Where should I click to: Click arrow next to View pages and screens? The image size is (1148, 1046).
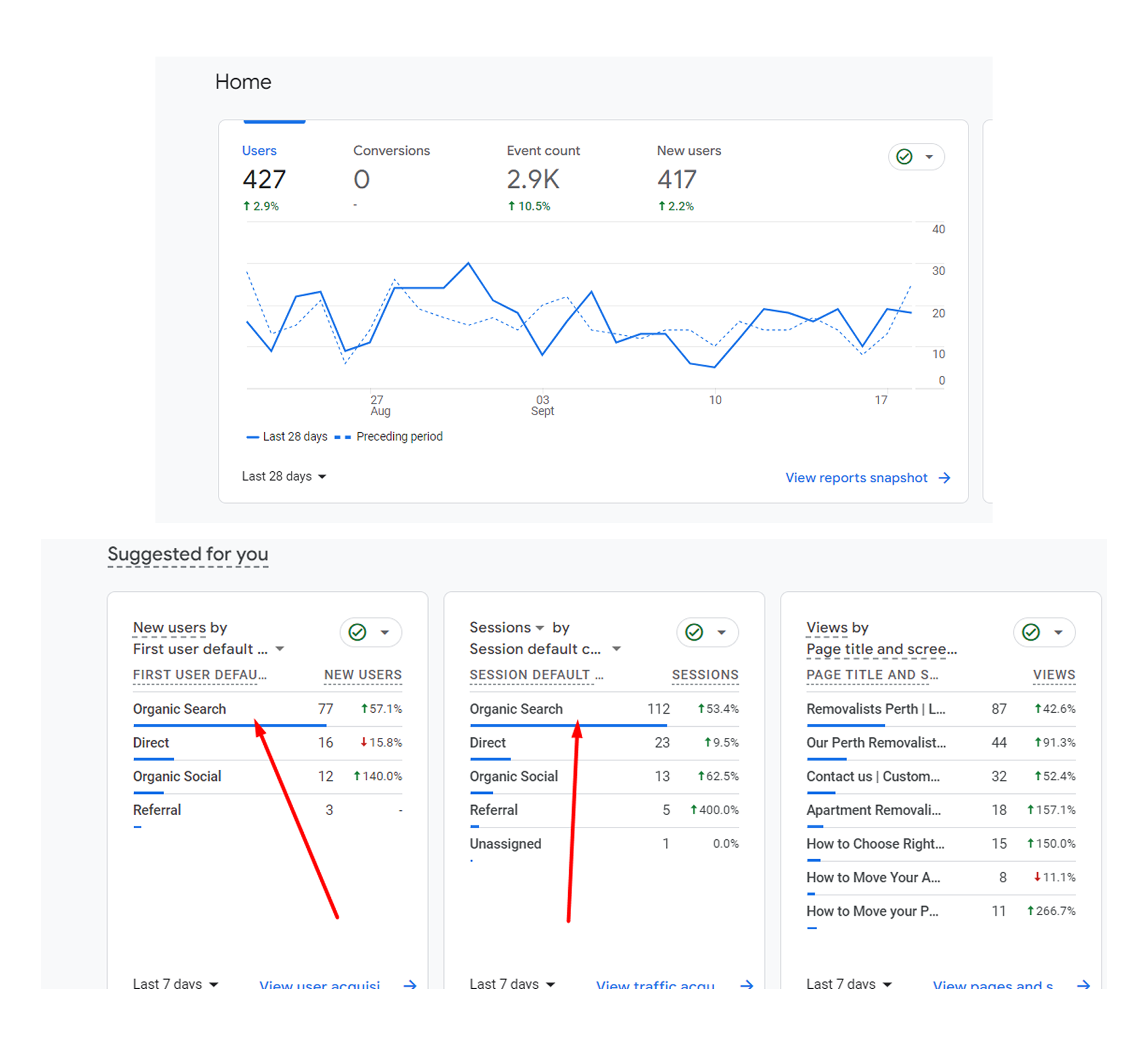(x=1083, y=984)
